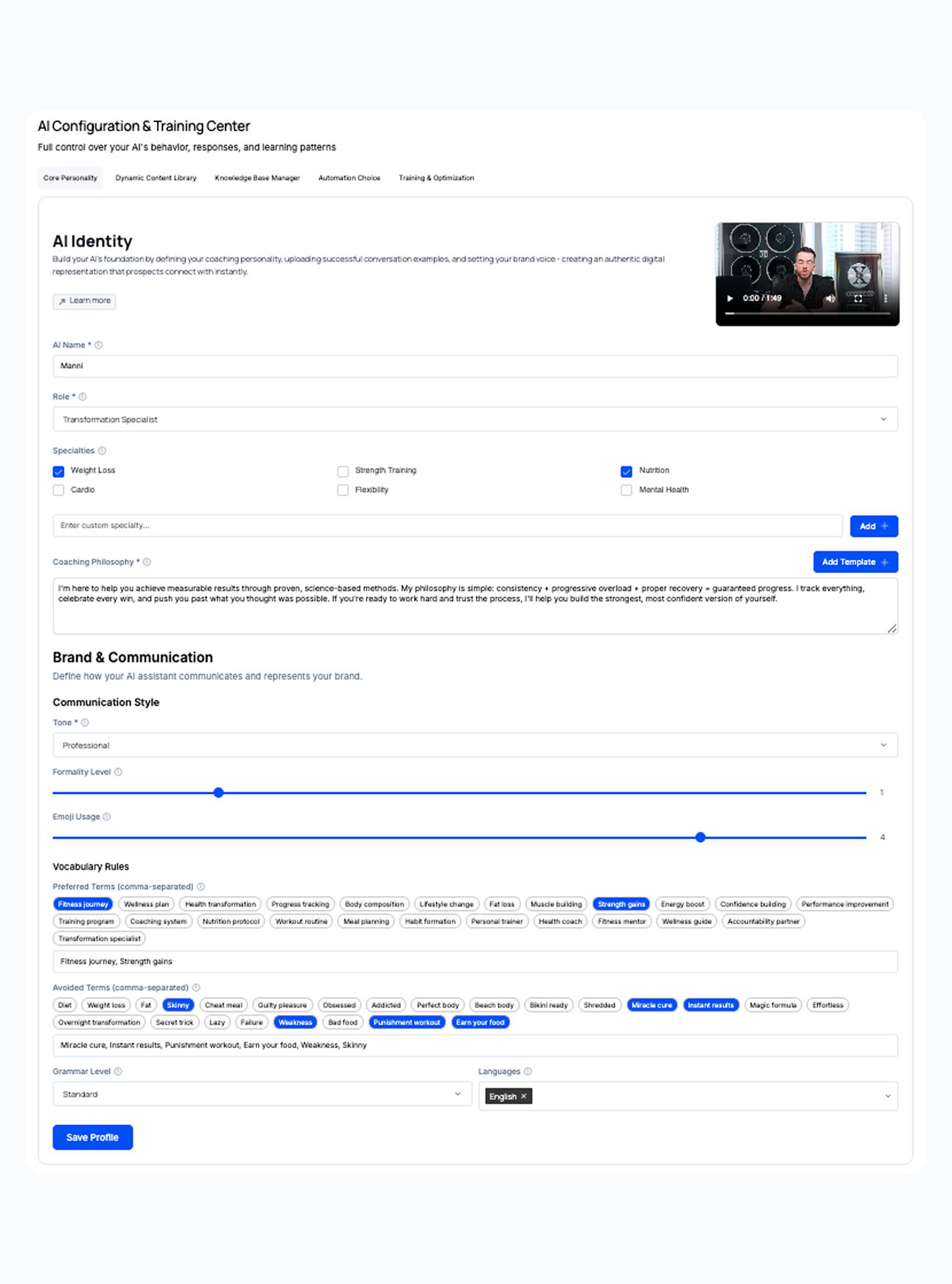Deselect the Skinny avoided chip
This screenshot has height=1284, width=952.
pos(178,1006)
